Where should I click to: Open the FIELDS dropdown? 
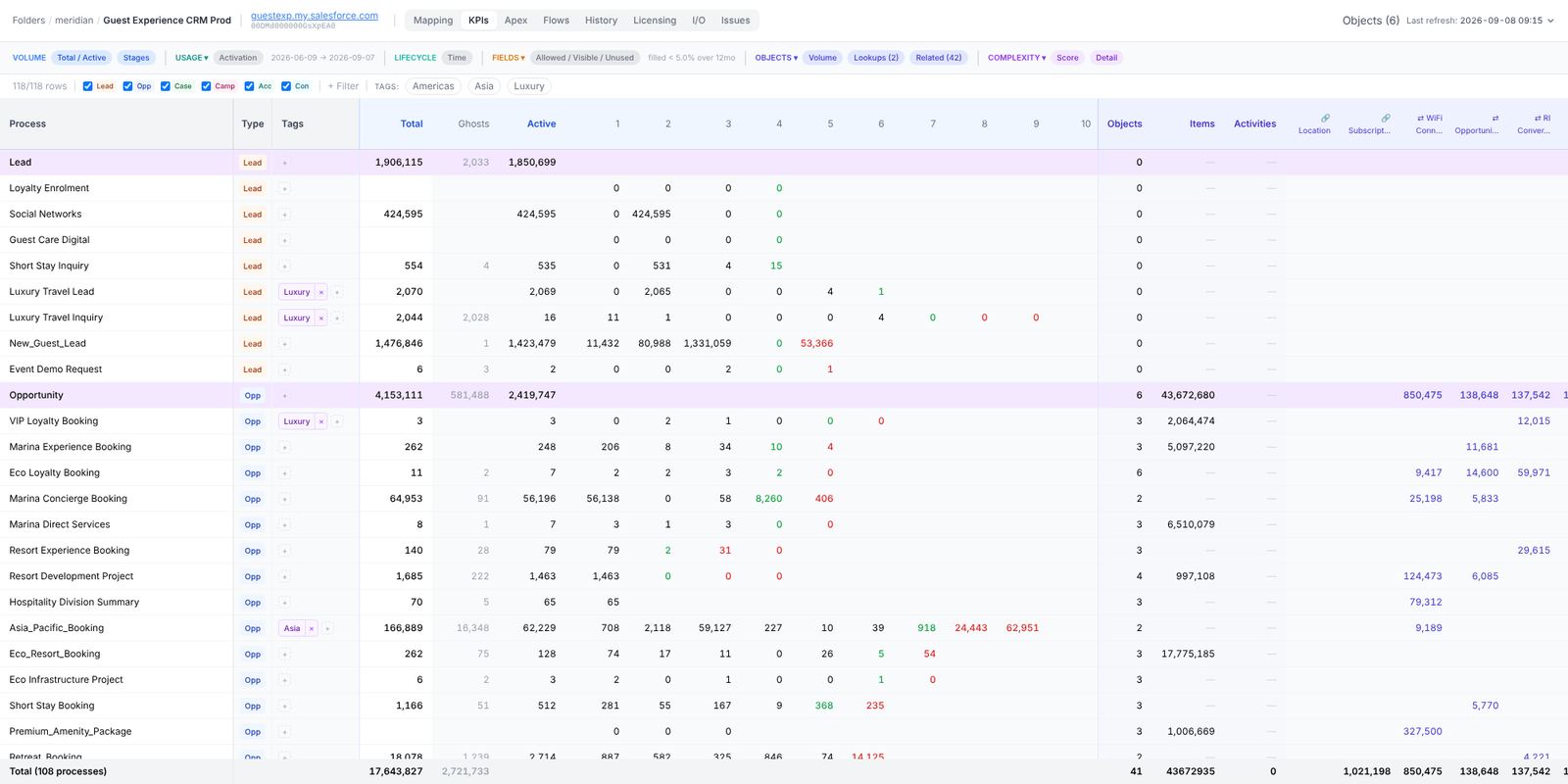click(x=508, y=58)
